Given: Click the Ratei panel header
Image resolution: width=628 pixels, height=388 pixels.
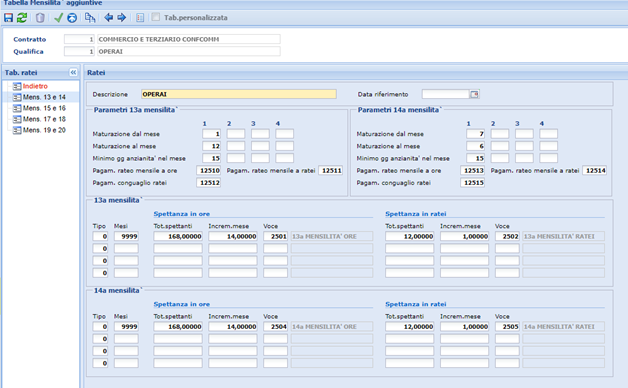Looking at the screenshot, I should (x=356, y=72).
